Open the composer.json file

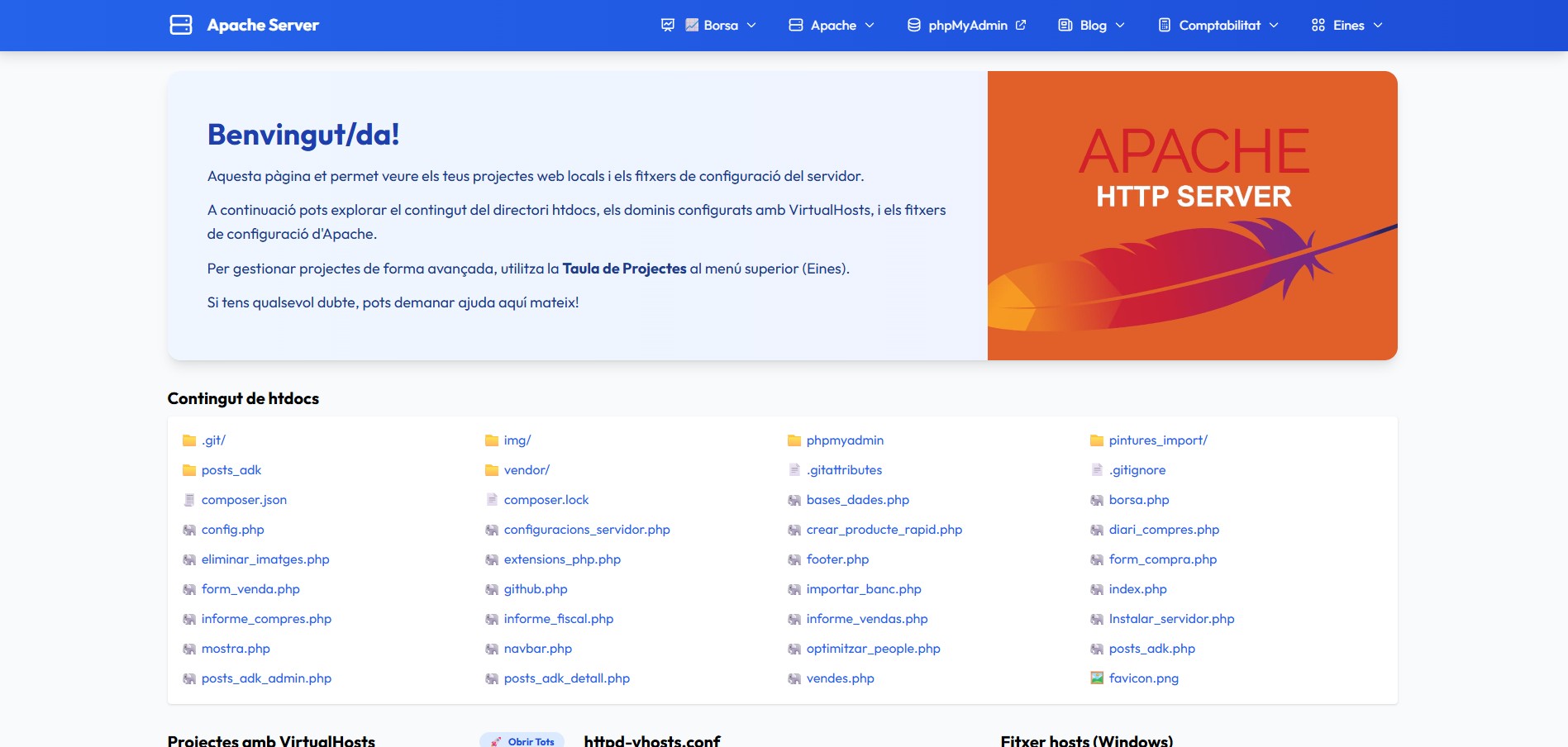tap(244, 499)
